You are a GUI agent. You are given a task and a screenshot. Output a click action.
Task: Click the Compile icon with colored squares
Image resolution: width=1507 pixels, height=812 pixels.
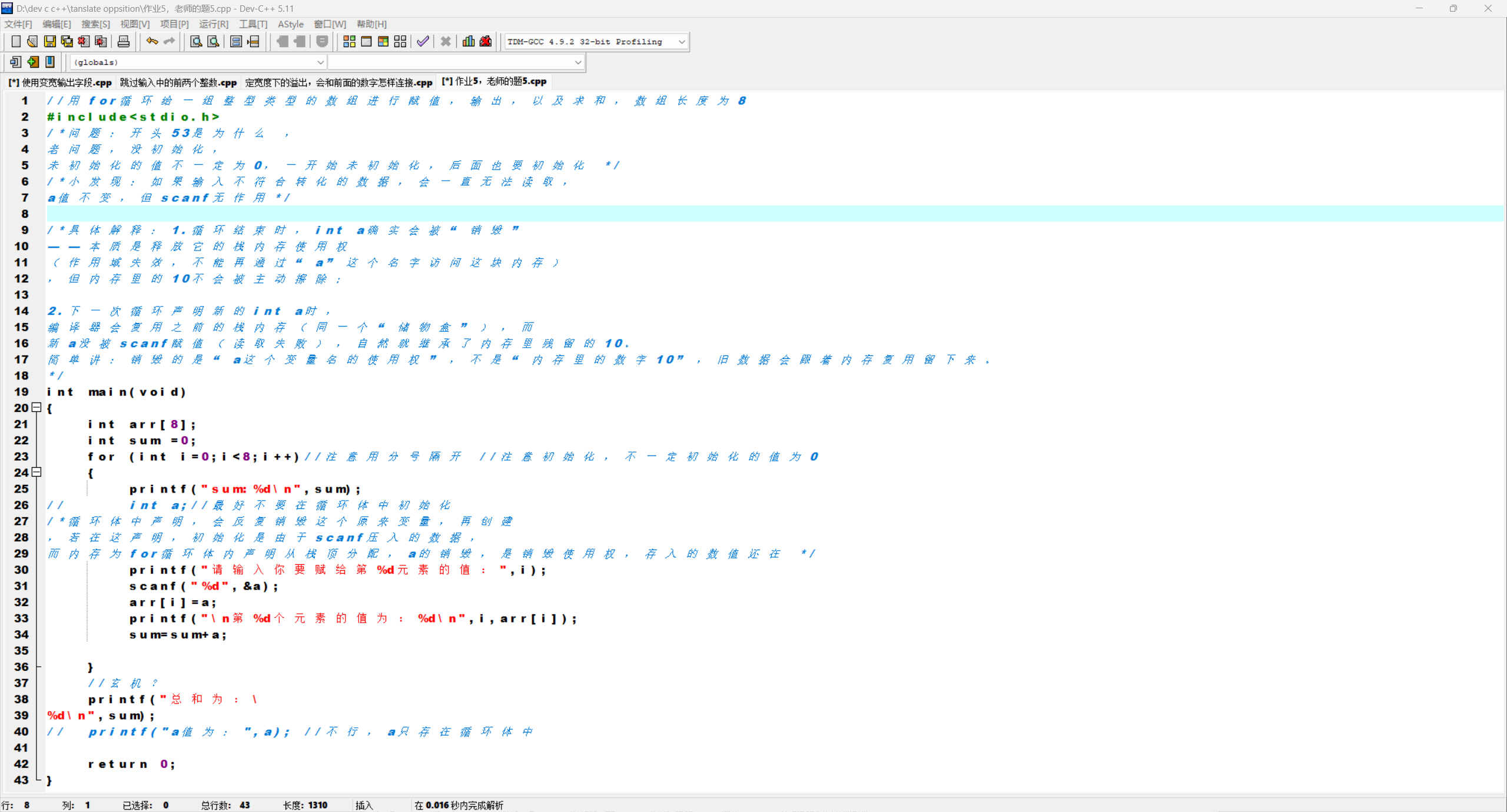[349, 41]
